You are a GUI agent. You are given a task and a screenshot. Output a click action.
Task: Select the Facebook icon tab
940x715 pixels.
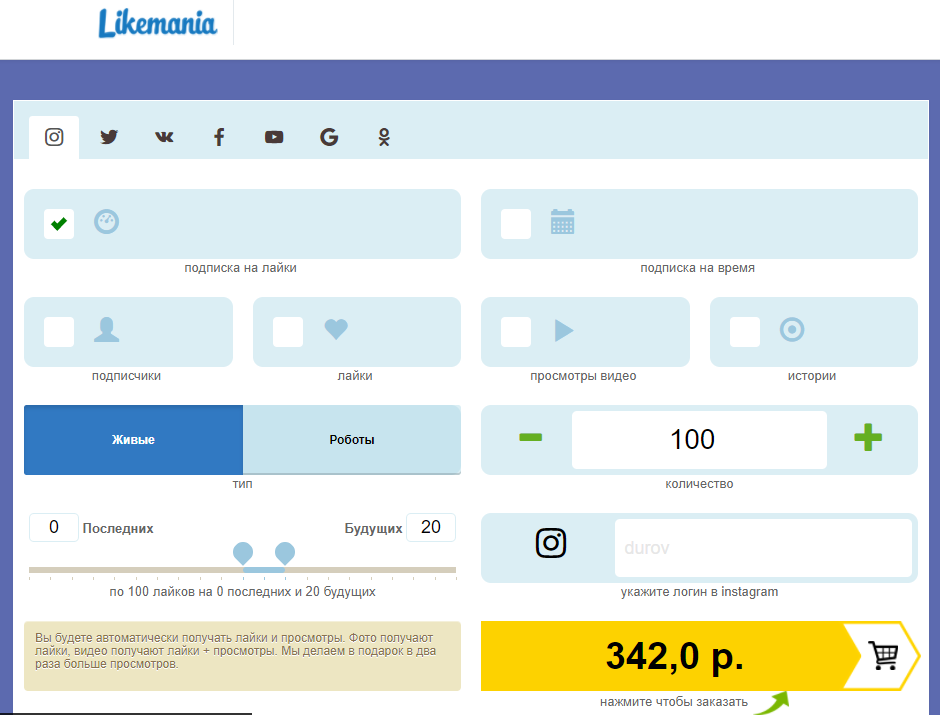219,137
